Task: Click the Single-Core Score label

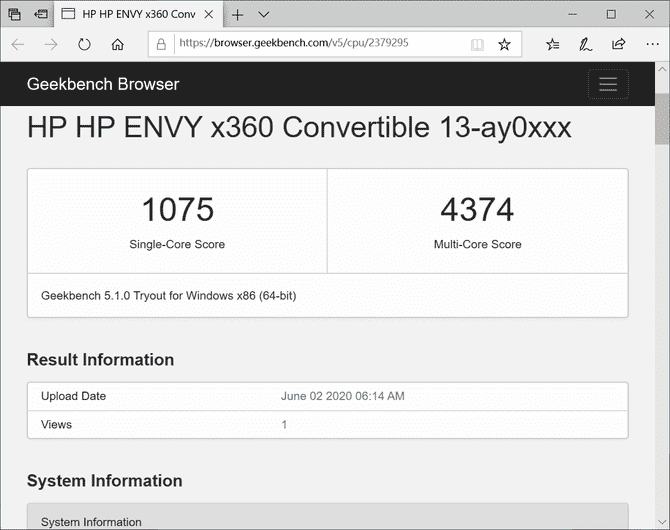Action: point(177,244)
